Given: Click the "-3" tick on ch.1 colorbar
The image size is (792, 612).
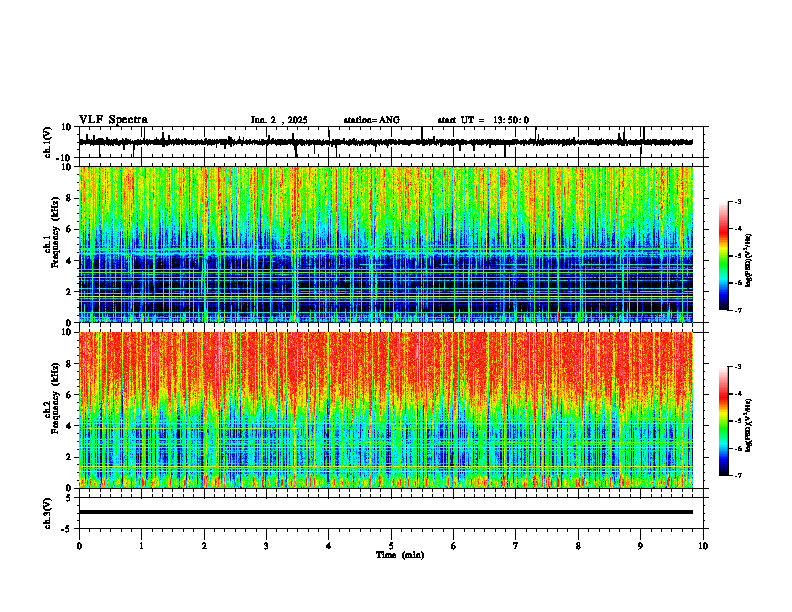Looking at the screenshot, I should tap(738, 201).
